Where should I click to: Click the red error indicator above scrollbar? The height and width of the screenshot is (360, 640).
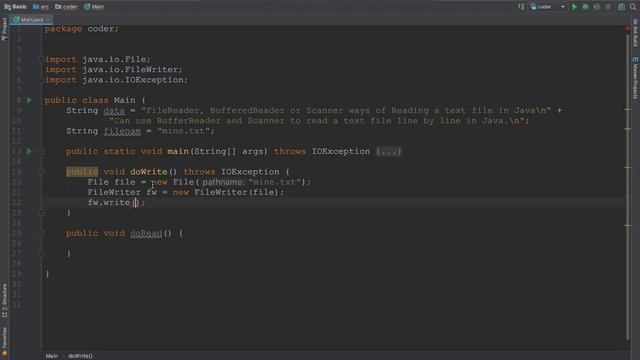pyautogui.click(x=627, y=28)
